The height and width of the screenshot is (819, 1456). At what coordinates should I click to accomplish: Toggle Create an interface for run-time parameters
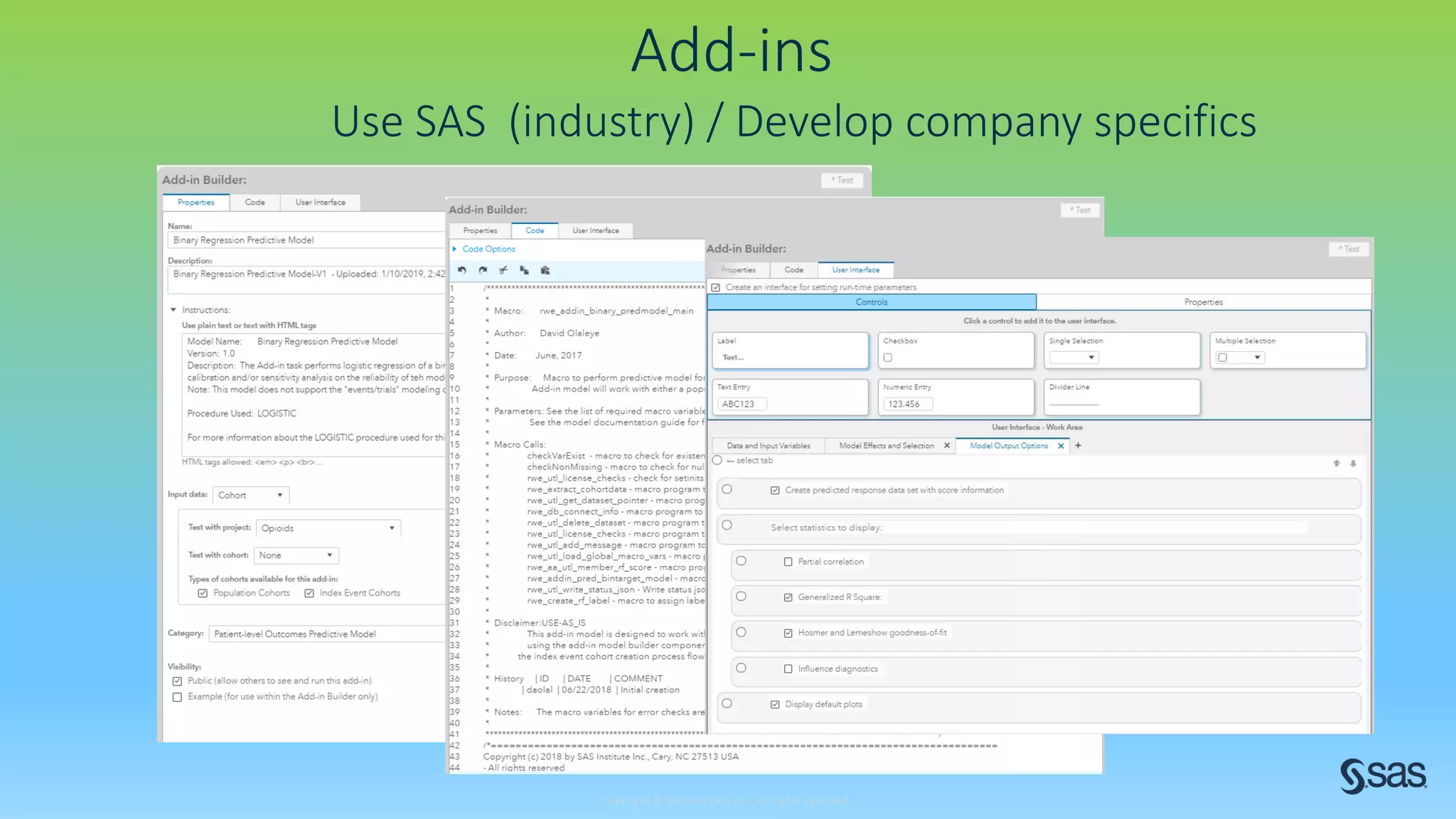pos(716,287)
